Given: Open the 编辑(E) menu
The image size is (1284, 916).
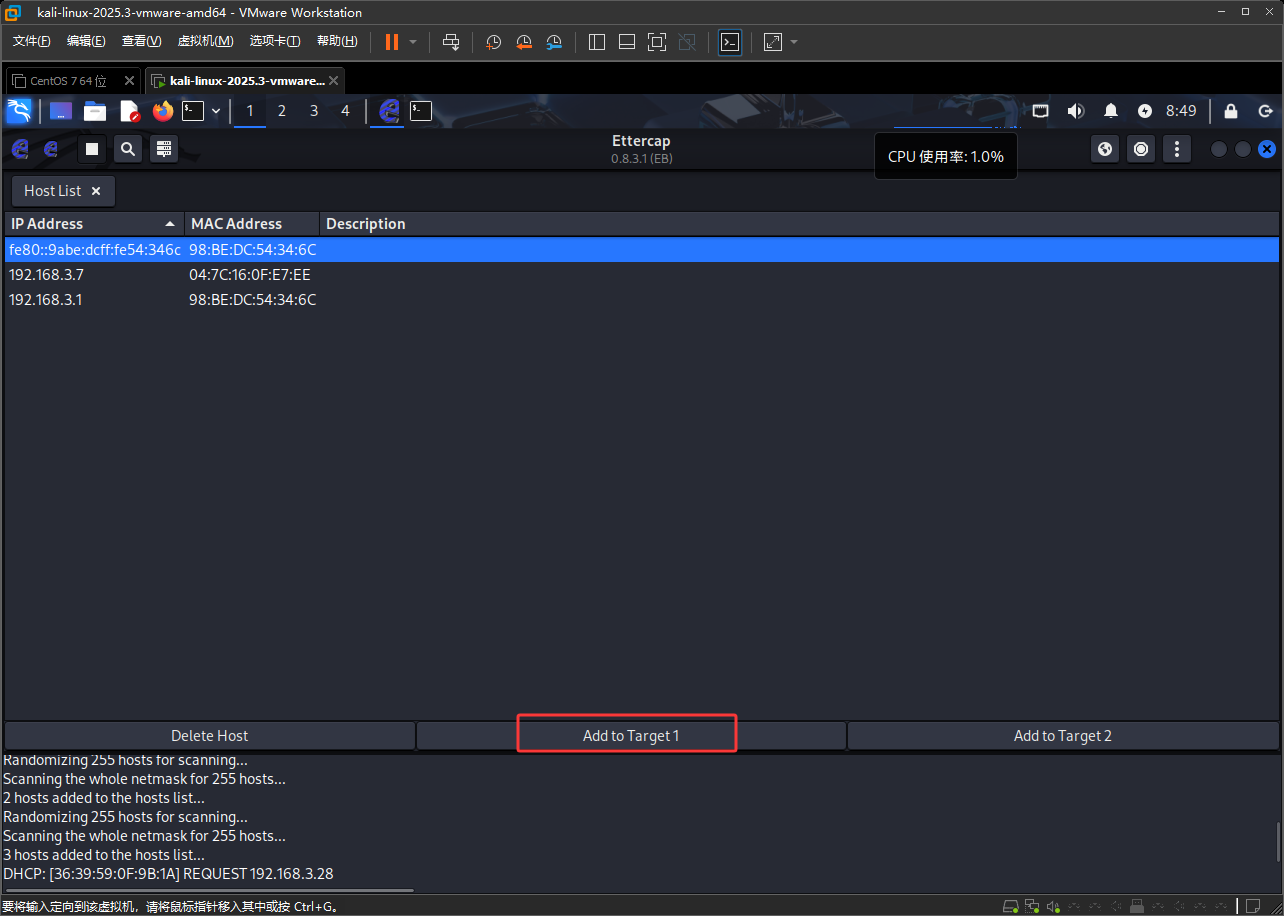Looking at the screenshot, I should coord(86,41).
